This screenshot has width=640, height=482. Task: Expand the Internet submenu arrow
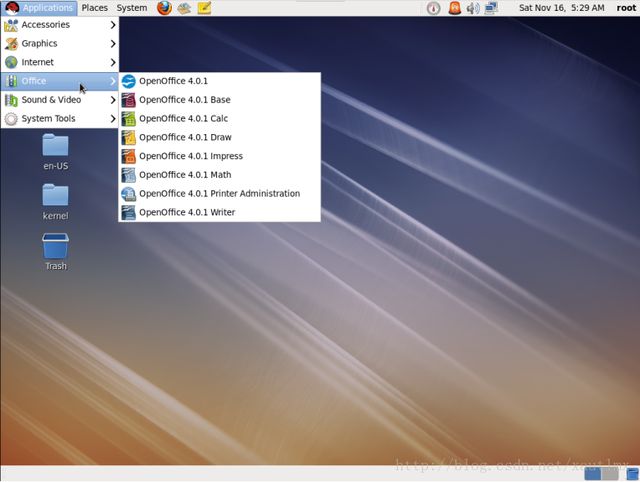113,62
